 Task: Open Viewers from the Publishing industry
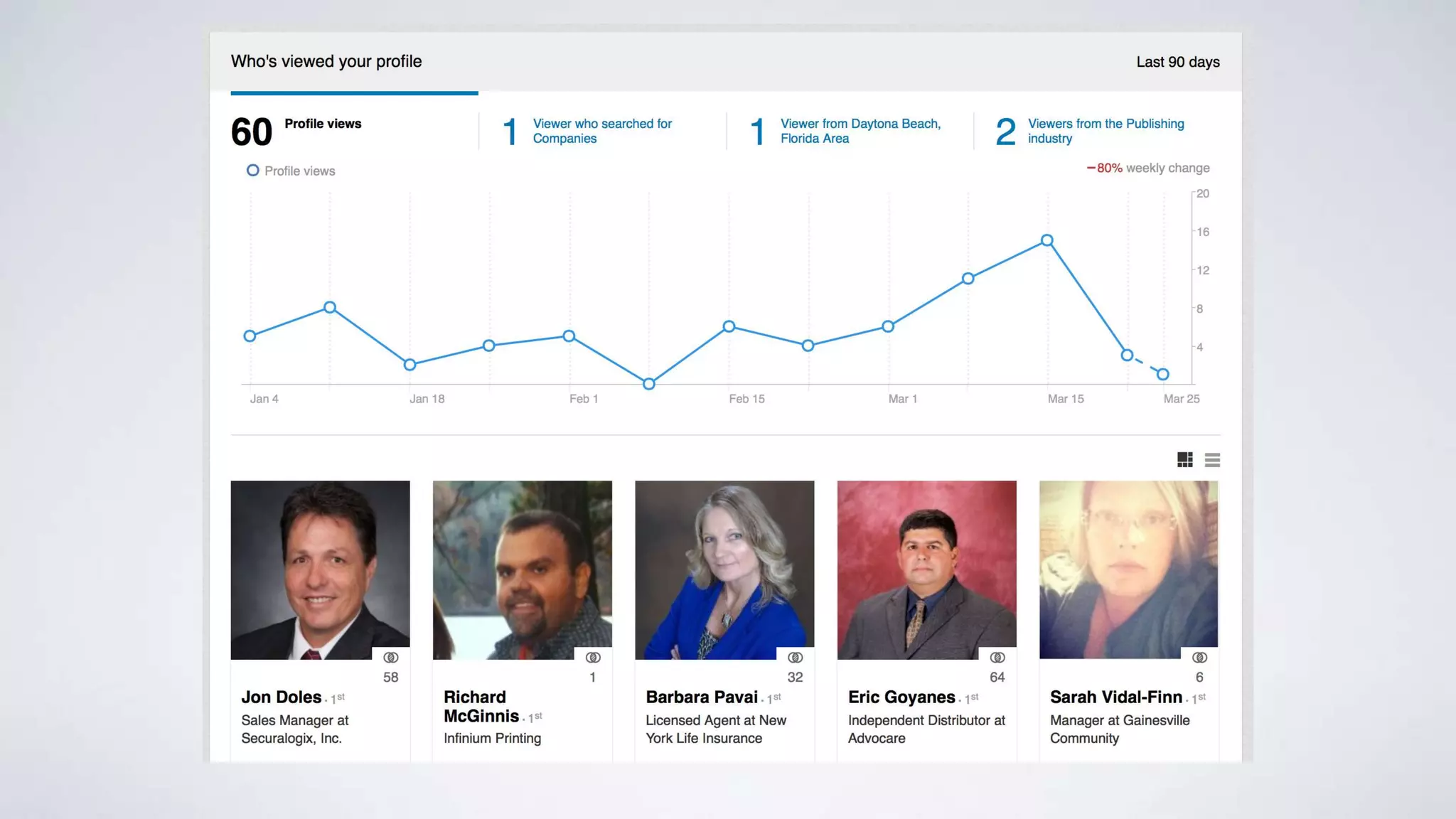point(1106,131)
